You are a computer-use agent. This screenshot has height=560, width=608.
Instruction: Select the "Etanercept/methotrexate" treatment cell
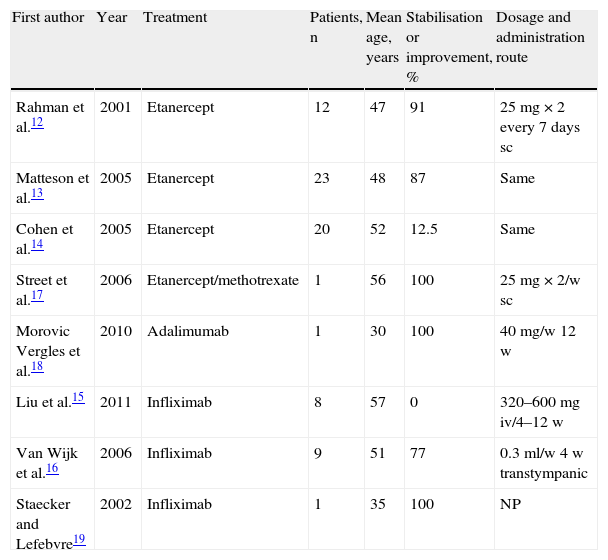[222, 281]
